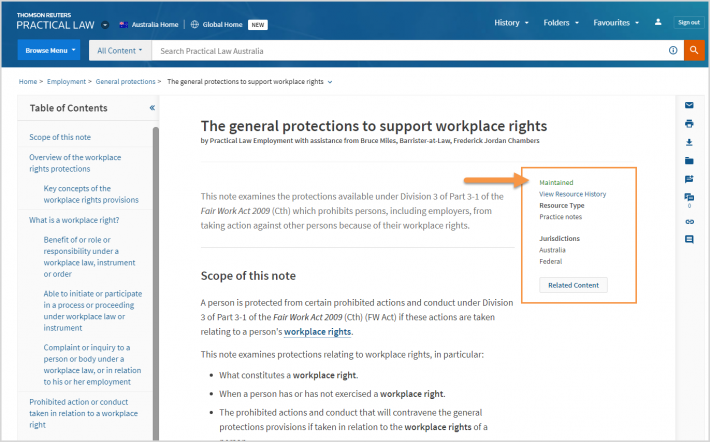Click the Table of Contents scrollbar
The width and height of the screenshot is (710, 442).
[x=156, y=283]
